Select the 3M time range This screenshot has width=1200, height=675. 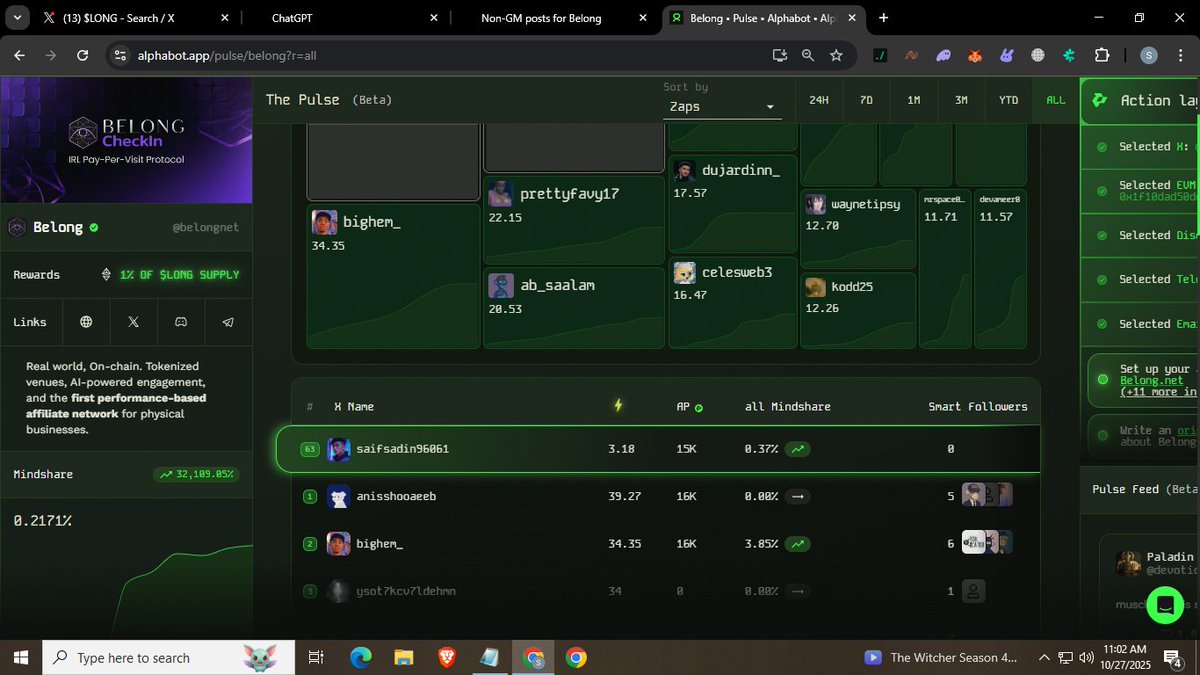tap(961, 100)
